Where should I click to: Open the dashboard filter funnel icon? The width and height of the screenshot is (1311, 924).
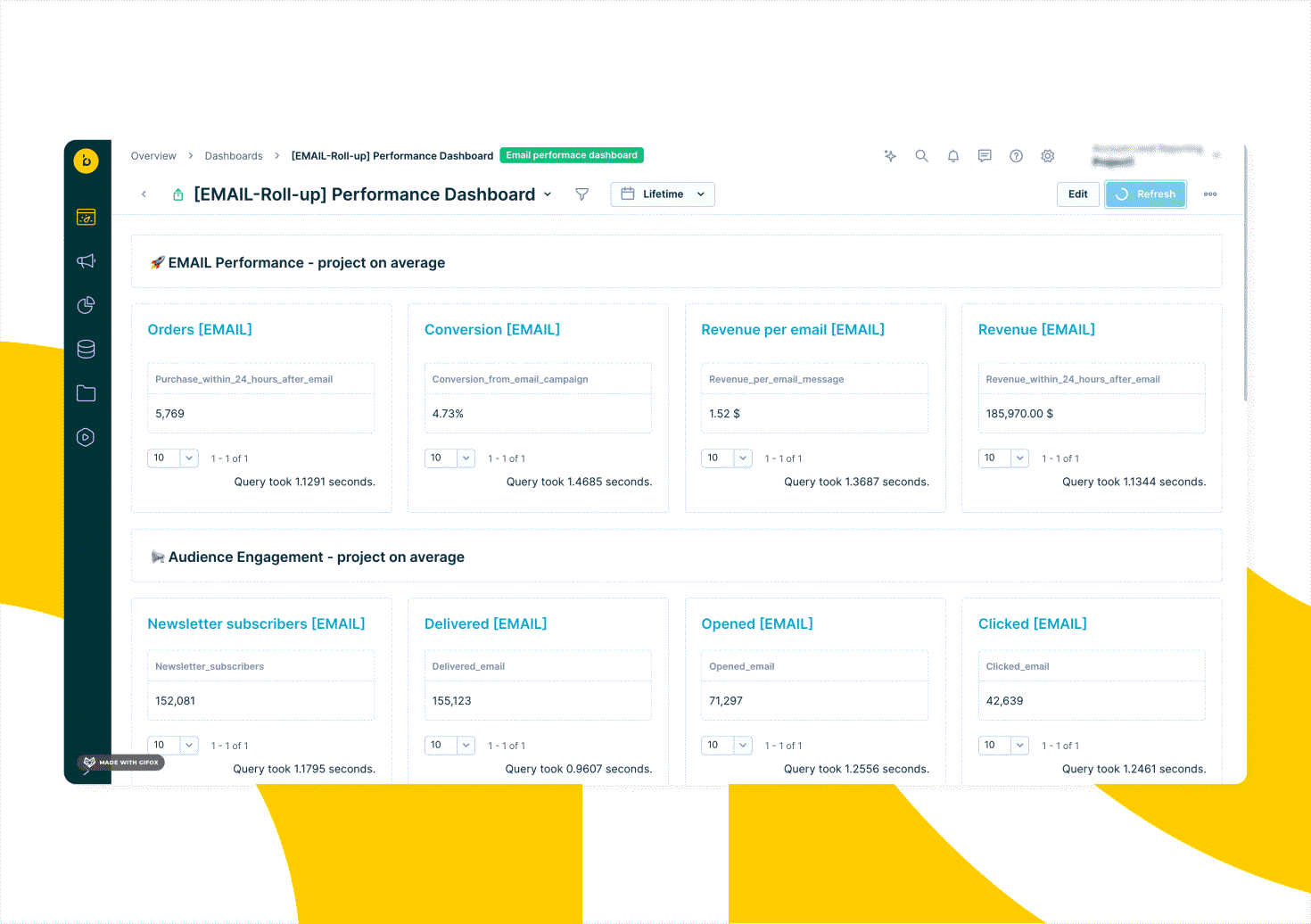point(581,194)
